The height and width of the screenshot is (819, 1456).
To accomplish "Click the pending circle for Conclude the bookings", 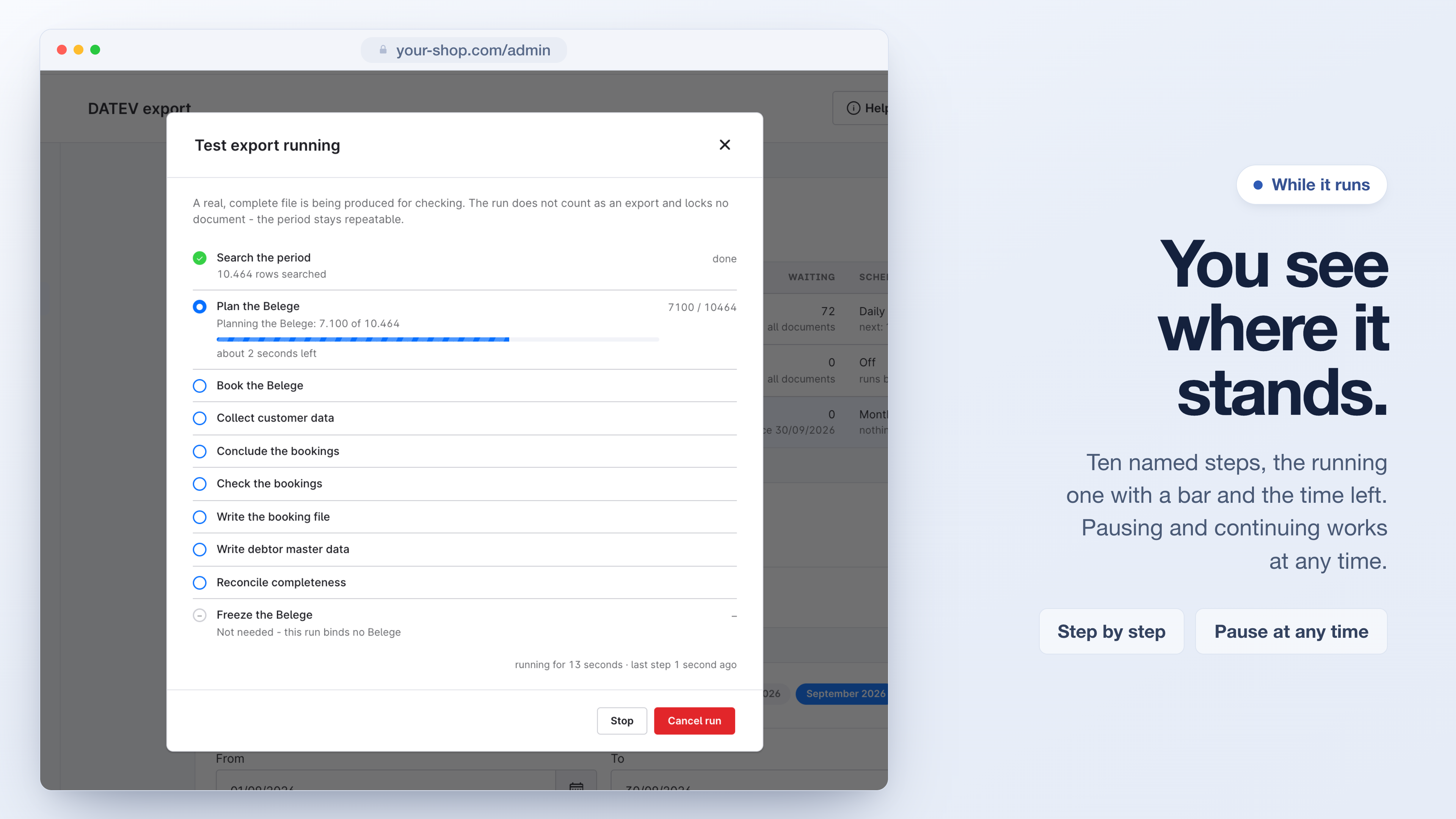I will point(199,452).
